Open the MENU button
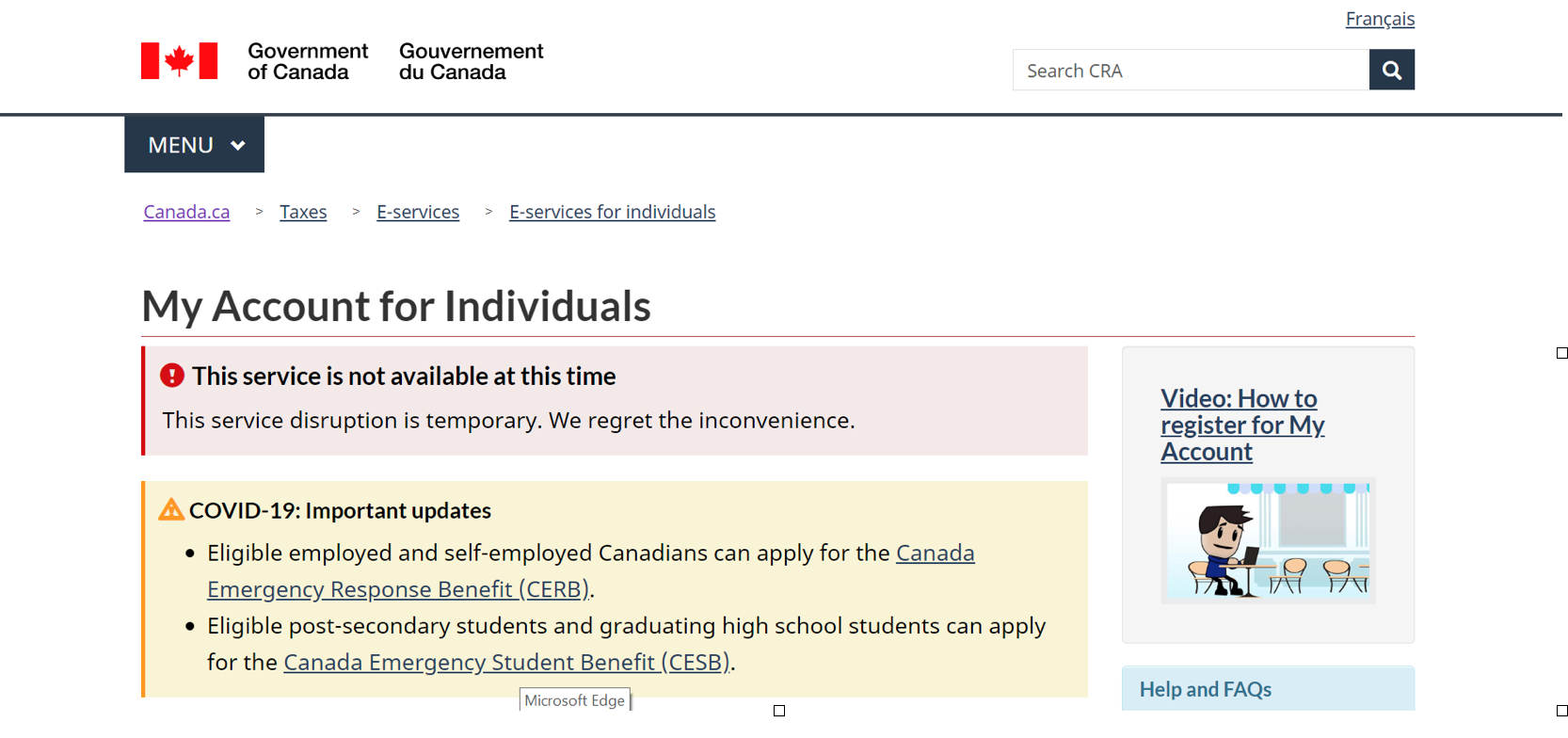The height and width of the screenshot is (738, 1568). (194, 144)
